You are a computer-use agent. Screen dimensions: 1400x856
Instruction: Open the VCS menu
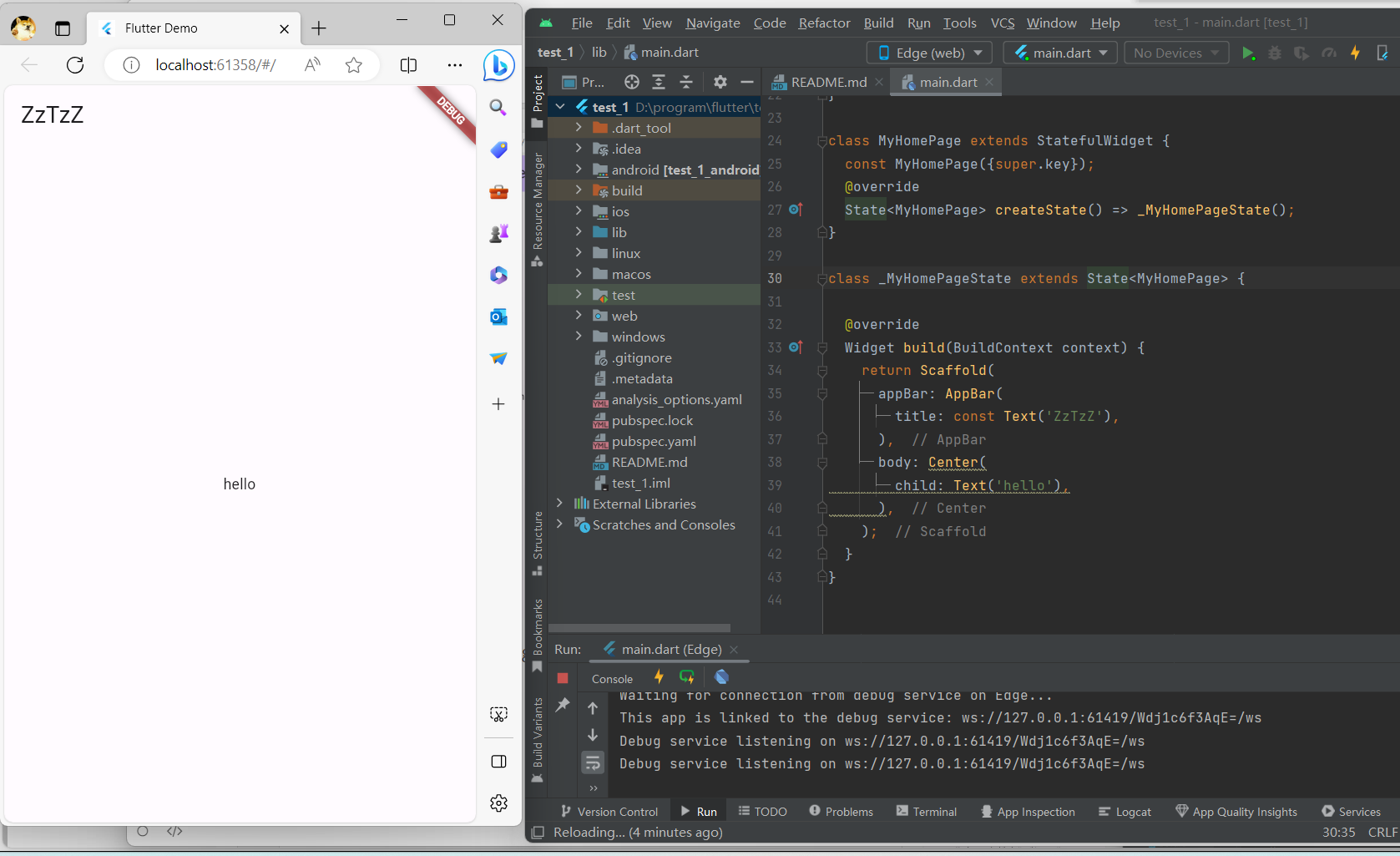click(1003, 23)
